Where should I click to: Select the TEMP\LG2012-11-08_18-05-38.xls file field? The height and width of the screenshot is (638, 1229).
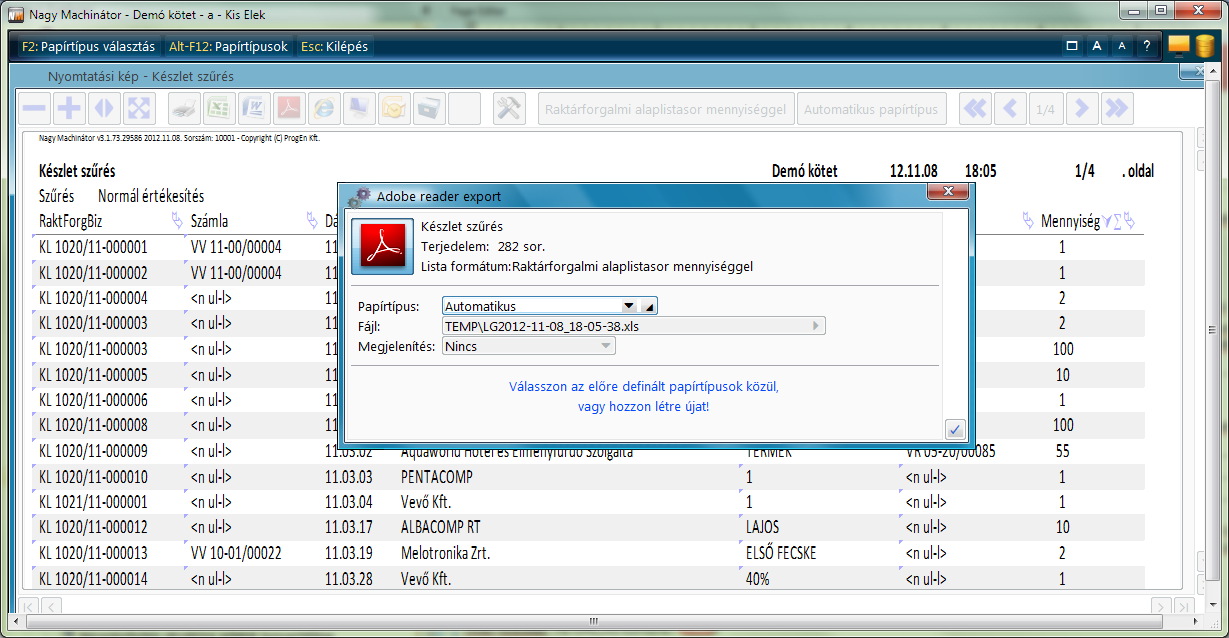point(600,326)
